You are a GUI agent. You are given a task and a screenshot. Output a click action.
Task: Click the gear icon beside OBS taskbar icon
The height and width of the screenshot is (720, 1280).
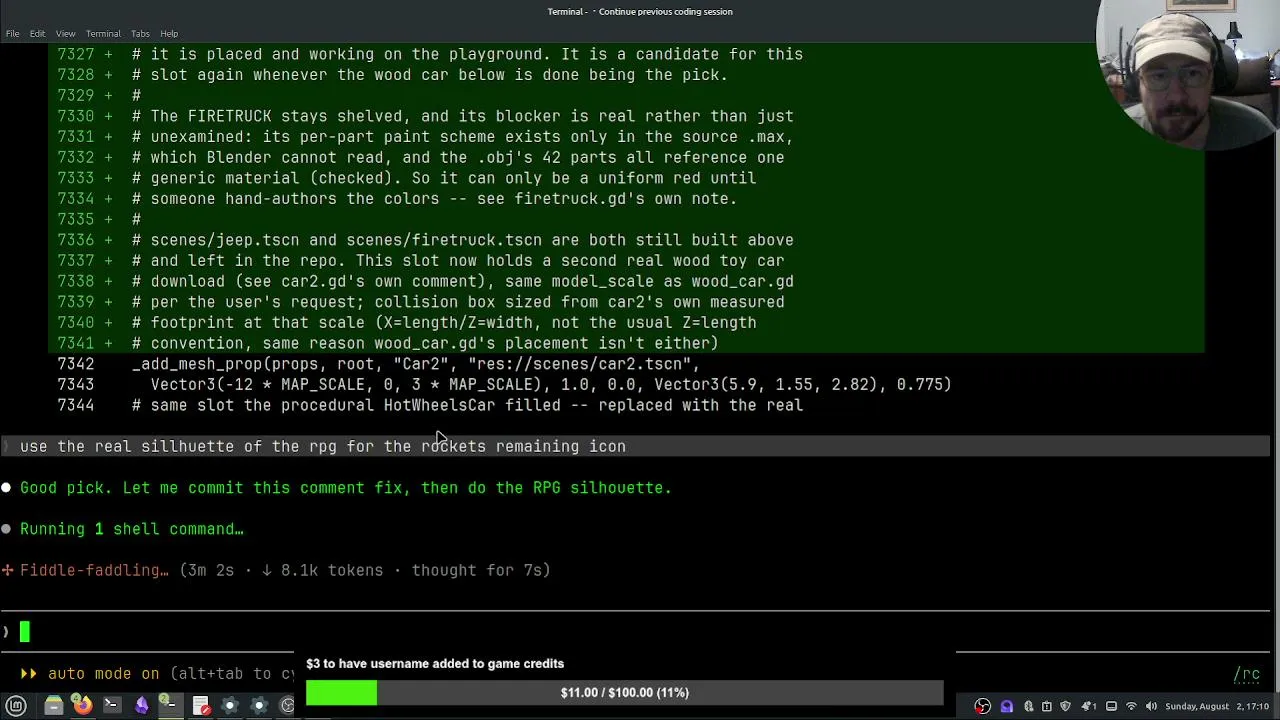click(x=259, y=706)
